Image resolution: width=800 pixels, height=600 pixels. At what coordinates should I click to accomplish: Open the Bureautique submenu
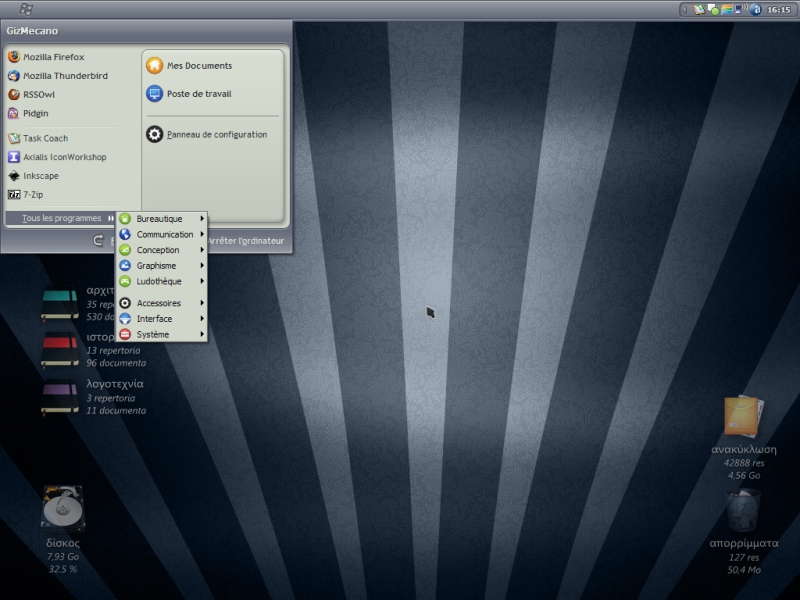point(162,218)
